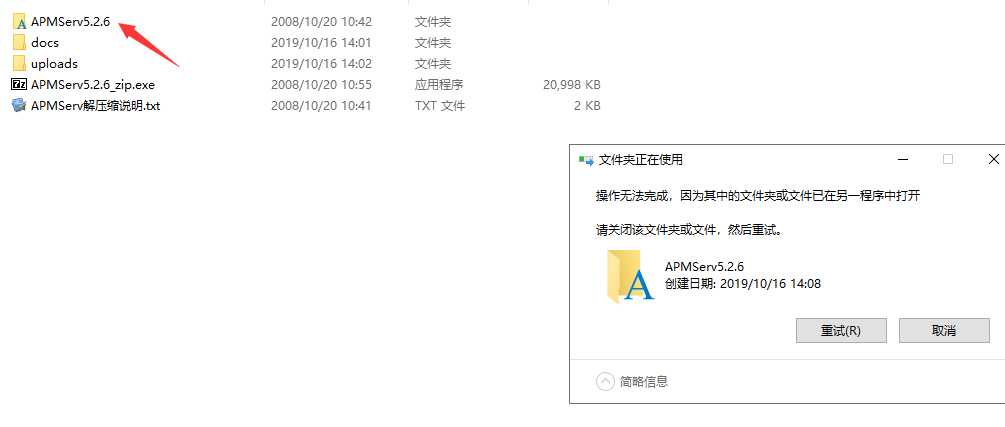Select file name uploads
This screenshot has width=1005, height=427.
tap(54, 63)
